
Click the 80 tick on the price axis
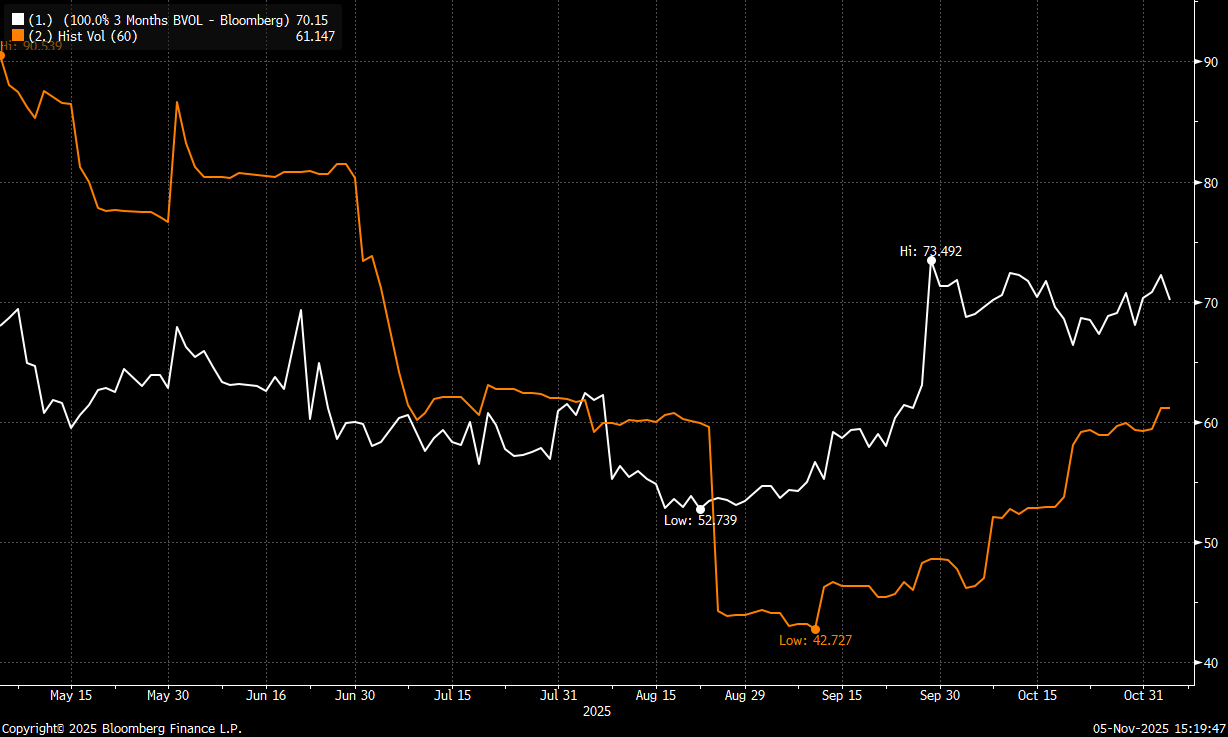1210,183
